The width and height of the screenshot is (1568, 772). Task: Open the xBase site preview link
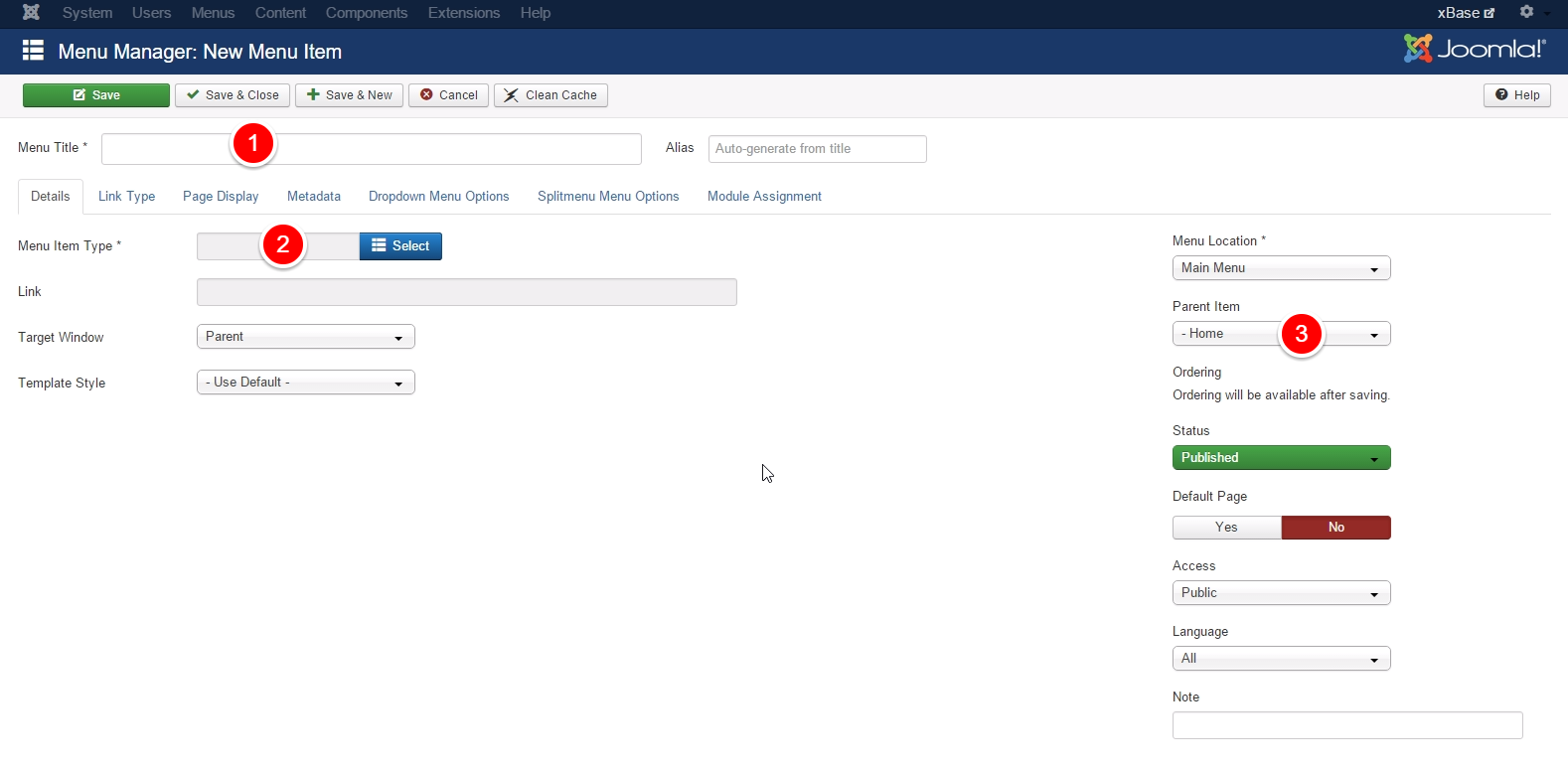pos(1466,13)
